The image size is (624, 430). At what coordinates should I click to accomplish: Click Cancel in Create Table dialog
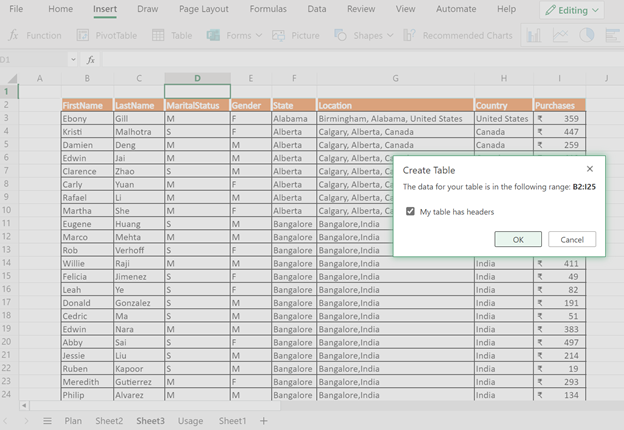pos(572,239)
